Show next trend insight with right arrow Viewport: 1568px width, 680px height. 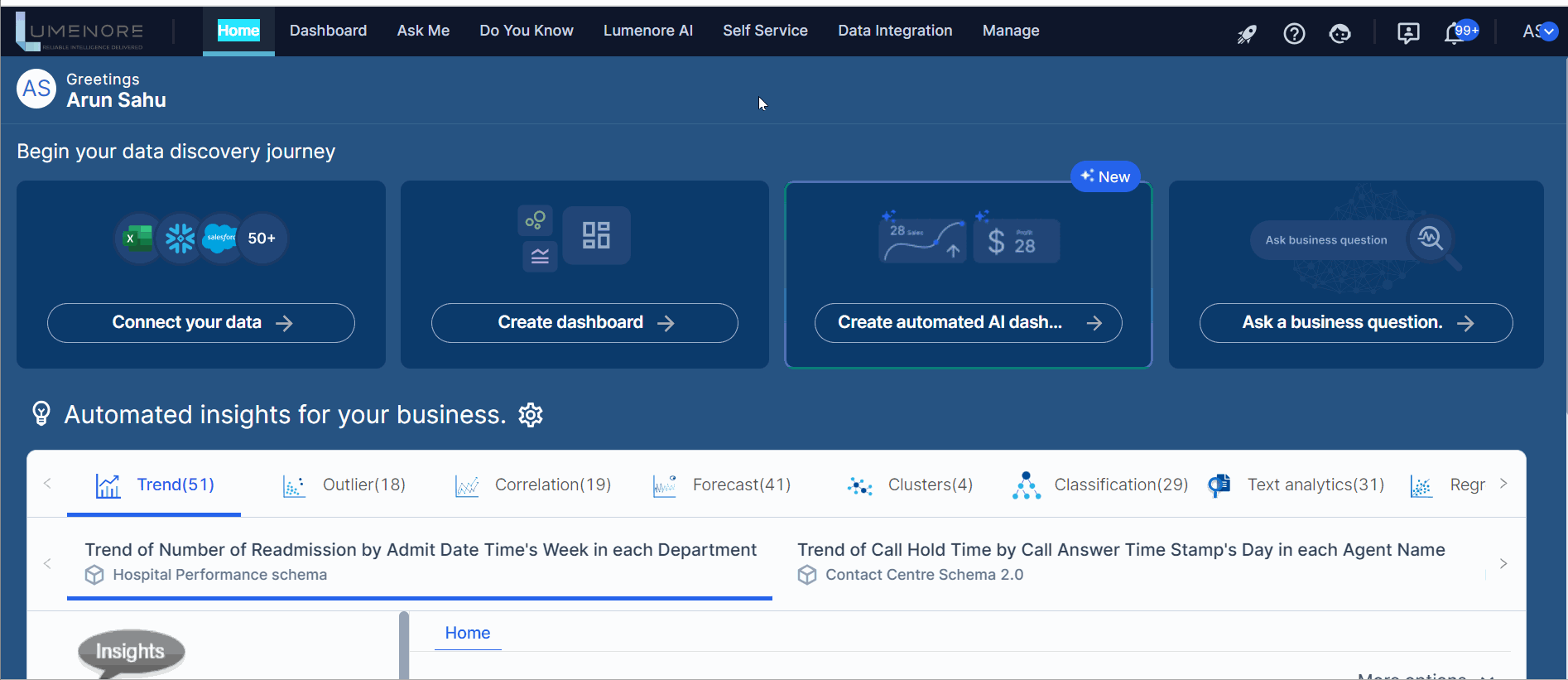coord(1503,564)
